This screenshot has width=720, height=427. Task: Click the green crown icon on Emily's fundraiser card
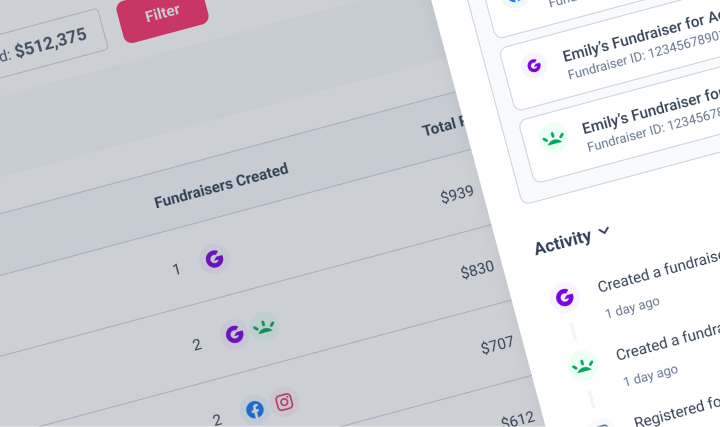553,138
